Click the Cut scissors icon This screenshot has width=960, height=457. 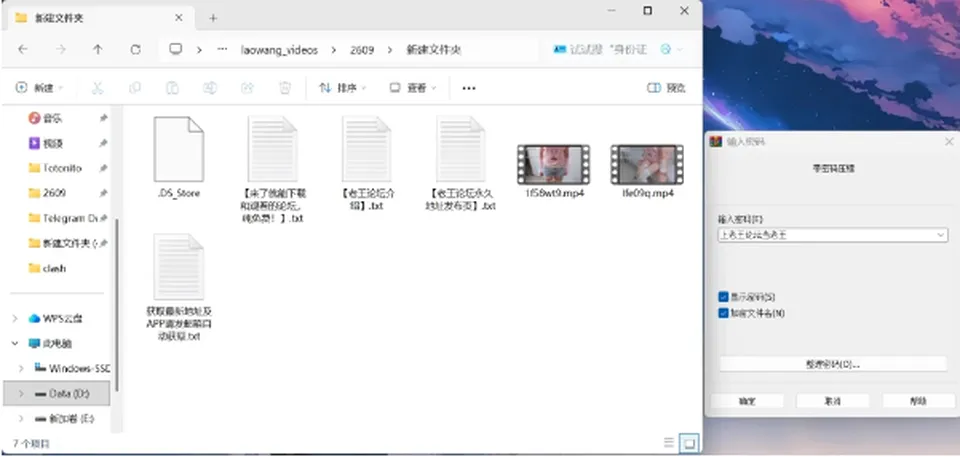coord(97,88)
